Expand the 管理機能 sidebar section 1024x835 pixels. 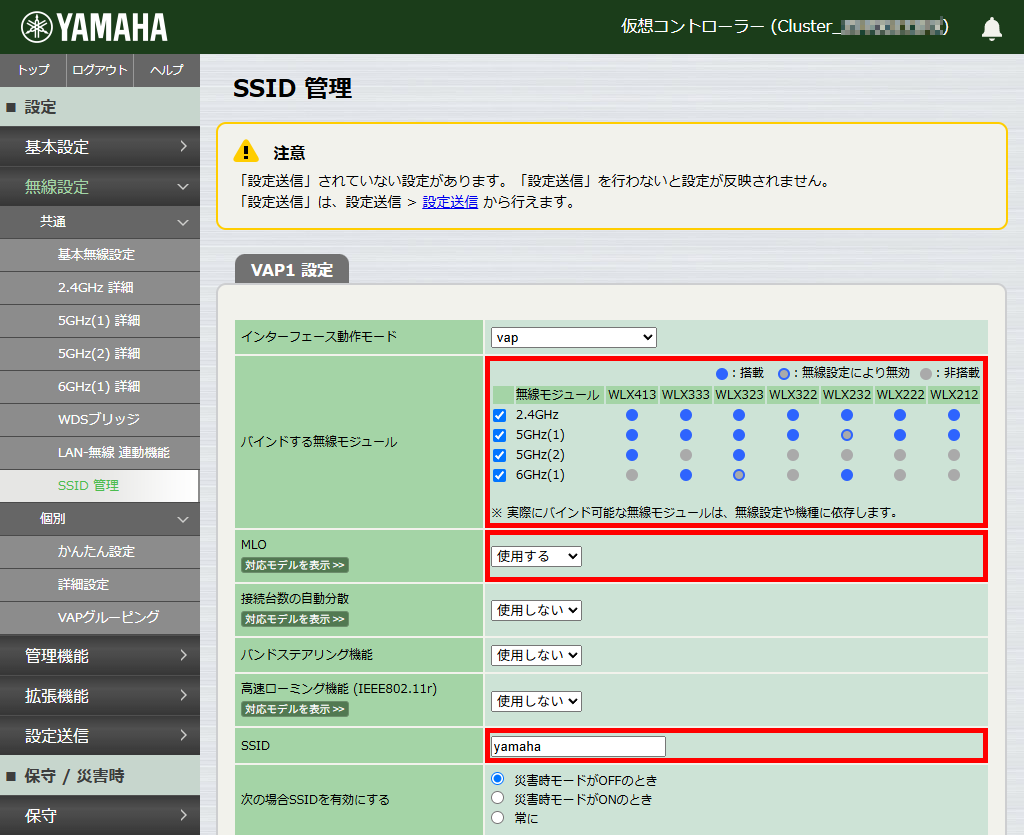100,656
